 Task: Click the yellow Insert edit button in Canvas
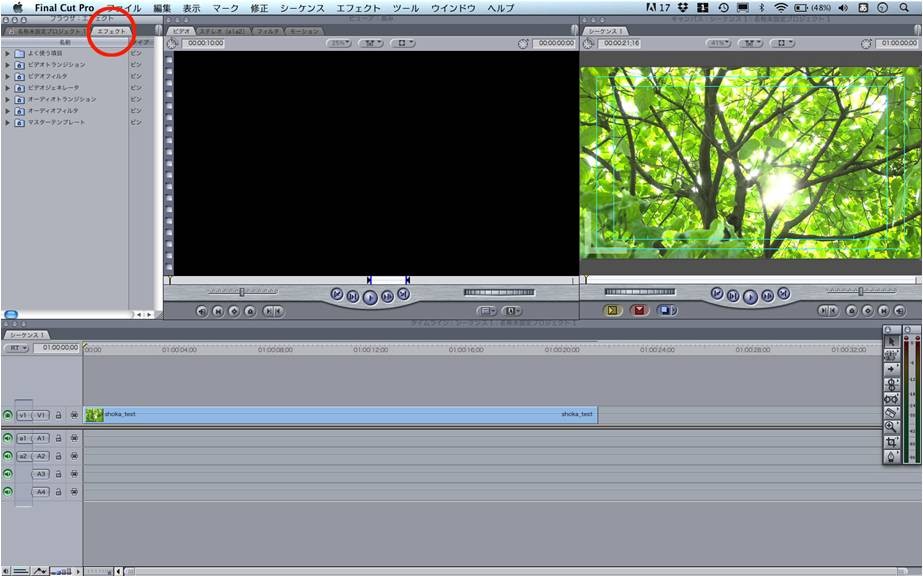[612, 310]
